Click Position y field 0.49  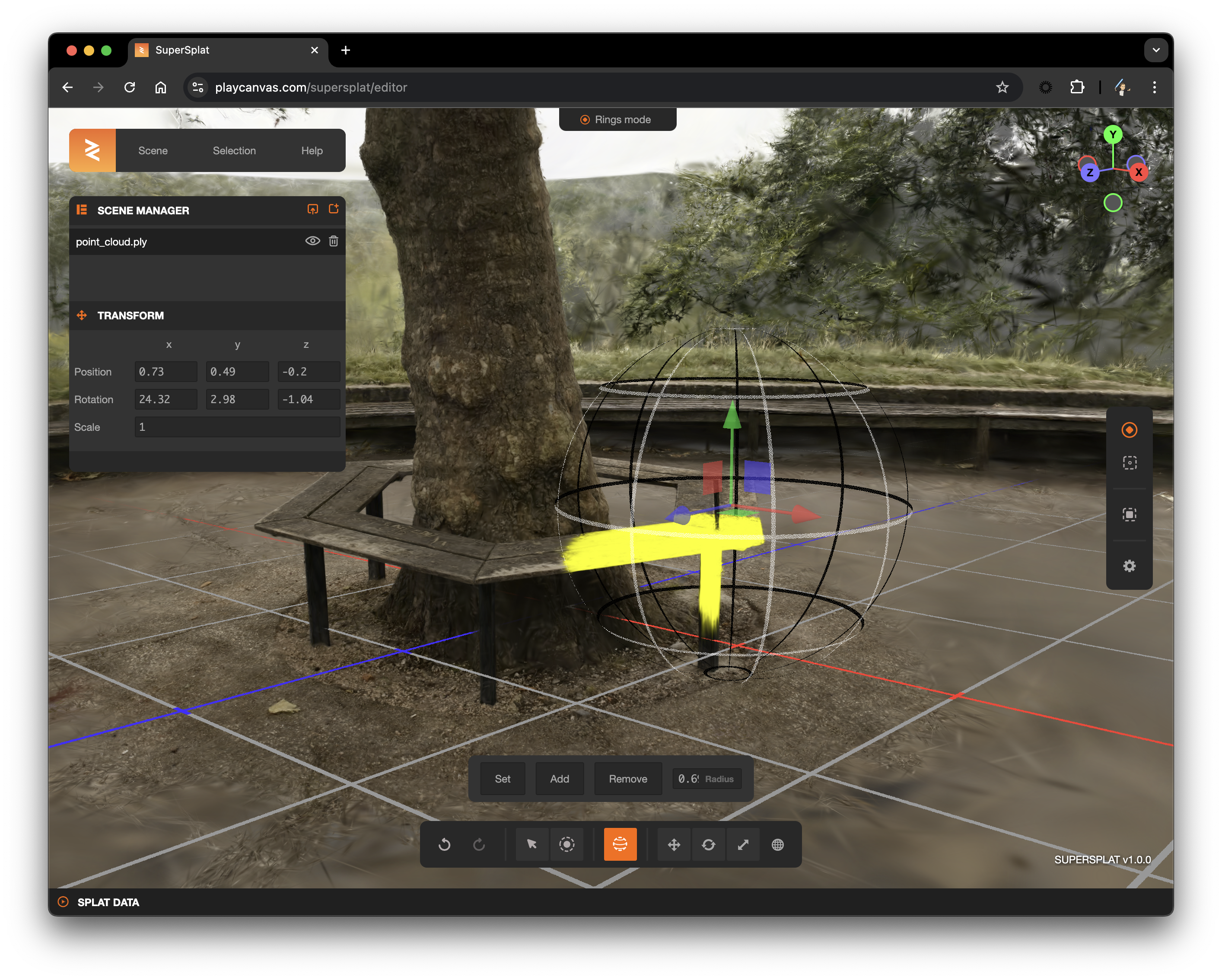click(238, 371)
